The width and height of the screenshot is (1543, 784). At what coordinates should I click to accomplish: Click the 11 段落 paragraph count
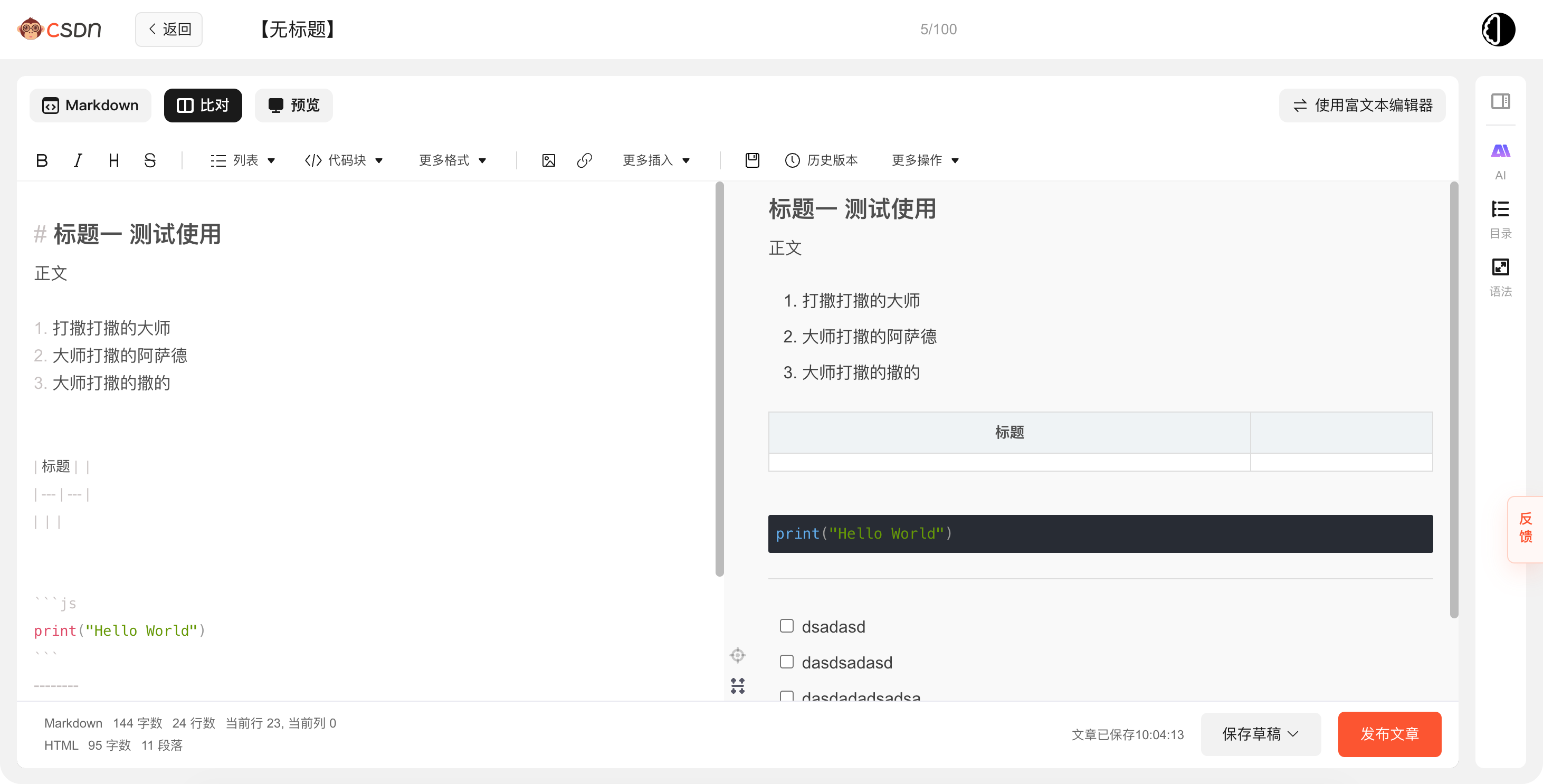(x=161, y=745)
